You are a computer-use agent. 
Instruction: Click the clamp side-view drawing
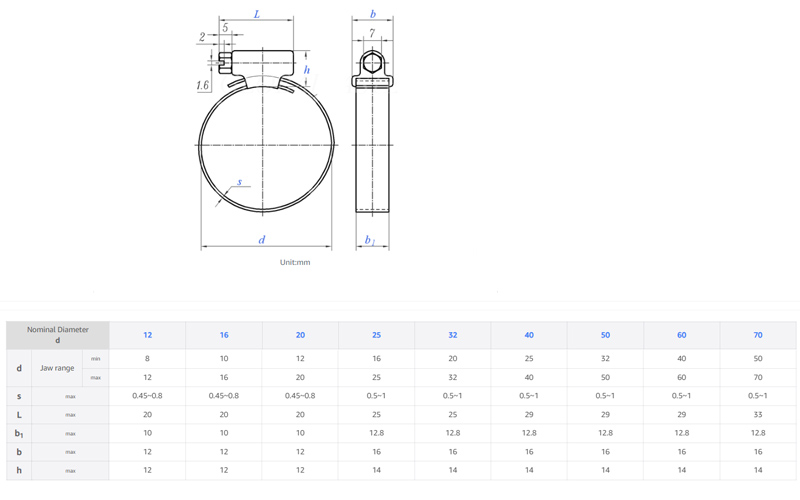pyautogui.click(x=372, y=140)
